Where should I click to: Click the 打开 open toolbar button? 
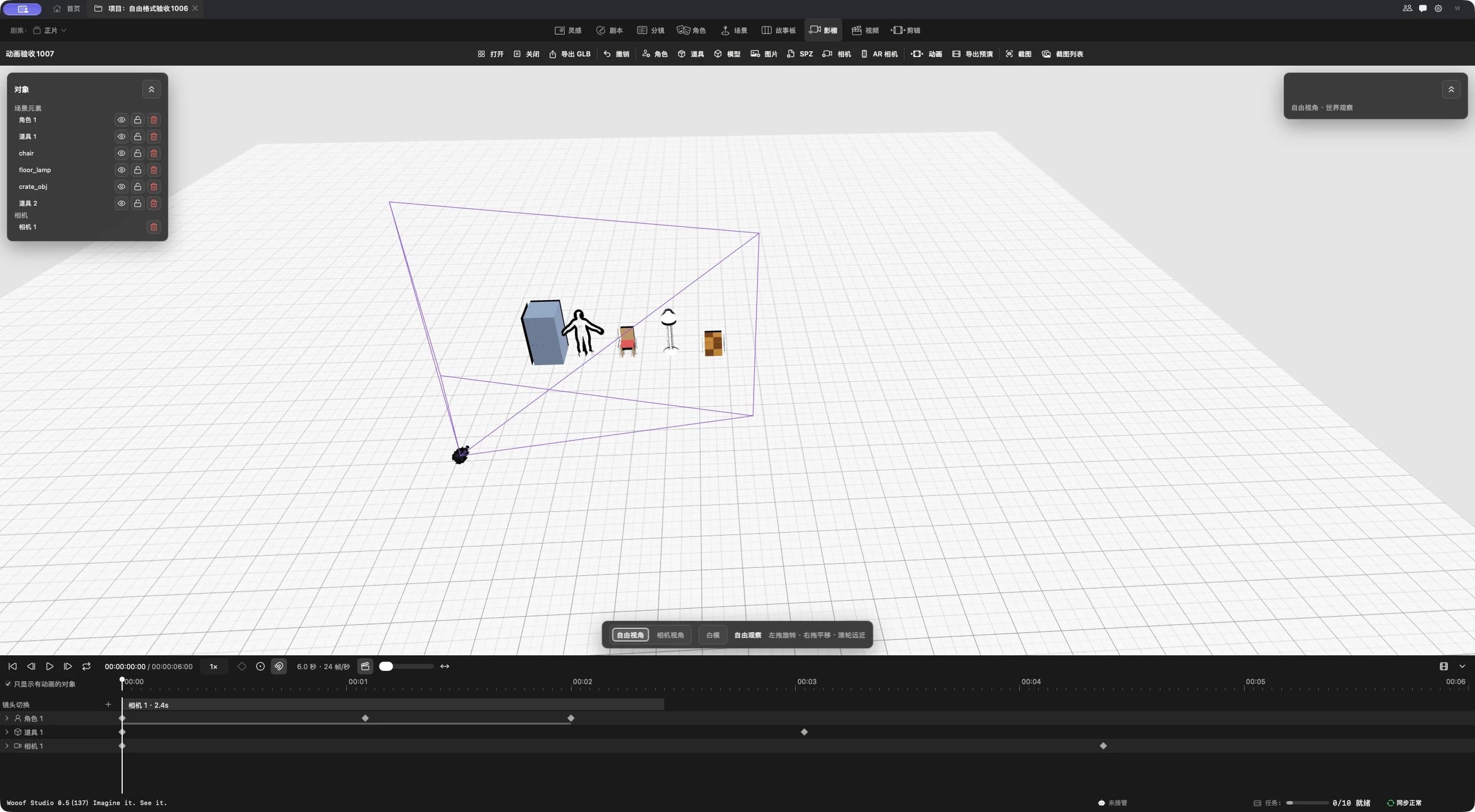pyautogui.click(x=490, y=54)
